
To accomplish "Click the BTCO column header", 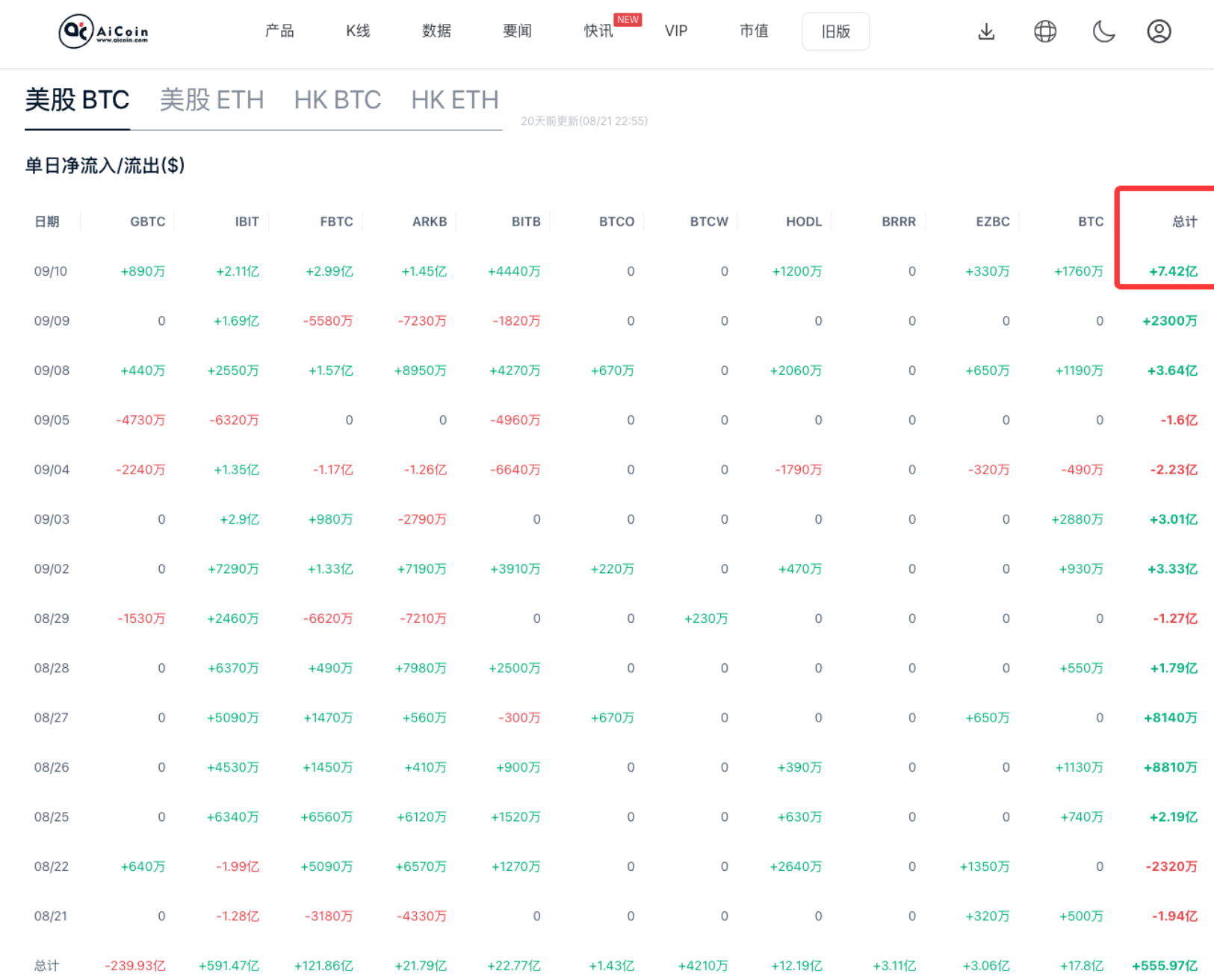I will [x=616, y=221].
